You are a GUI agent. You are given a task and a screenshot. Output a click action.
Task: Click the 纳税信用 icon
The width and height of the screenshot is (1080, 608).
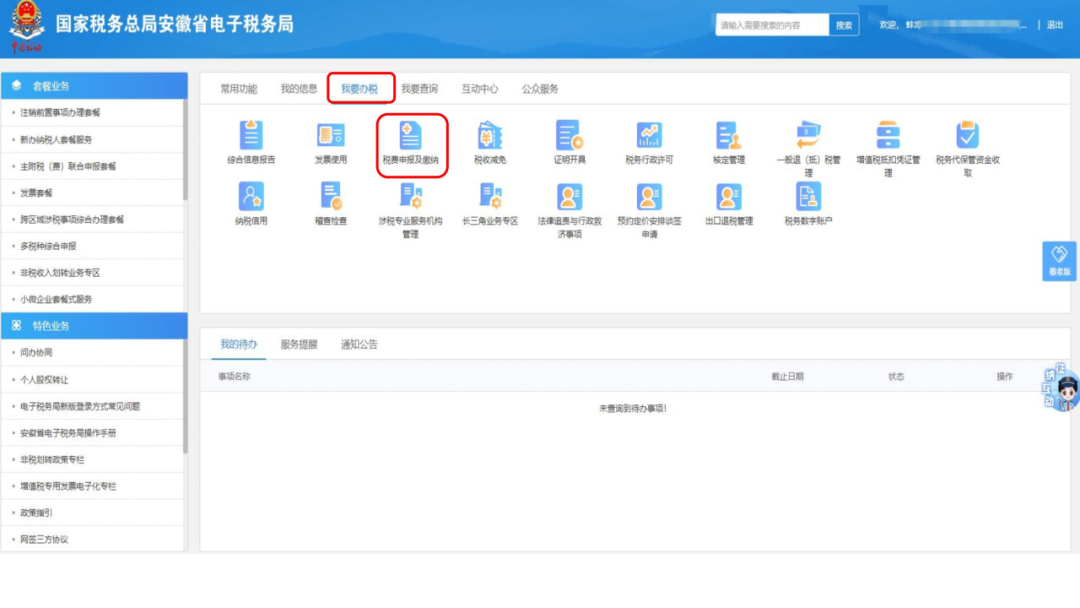click(x=250, y=197)
